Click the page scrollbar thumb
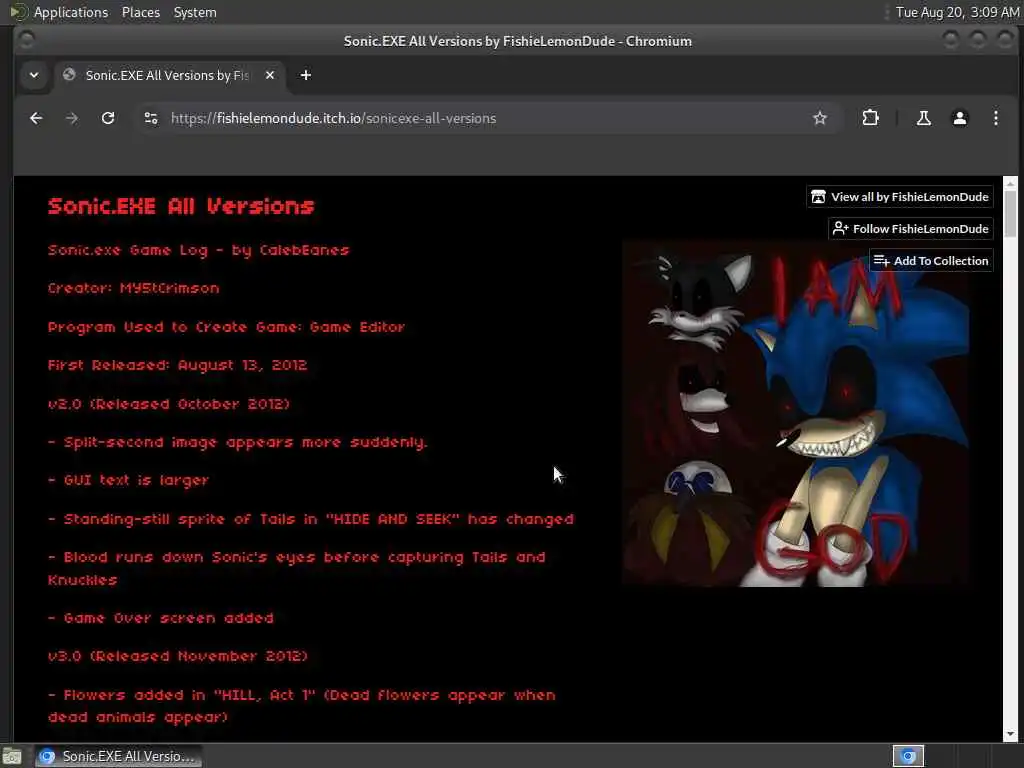Viewport: 1024px width, 768px height. 1010,214
